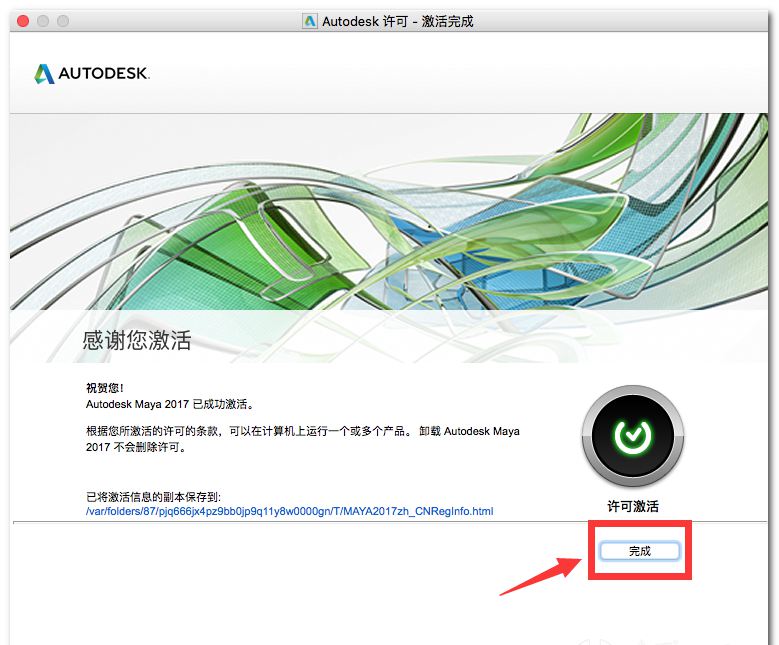Click the window title 'Autodesk 许可 - 激活完成'
The image size is (779, 645).
click(397, 21)
